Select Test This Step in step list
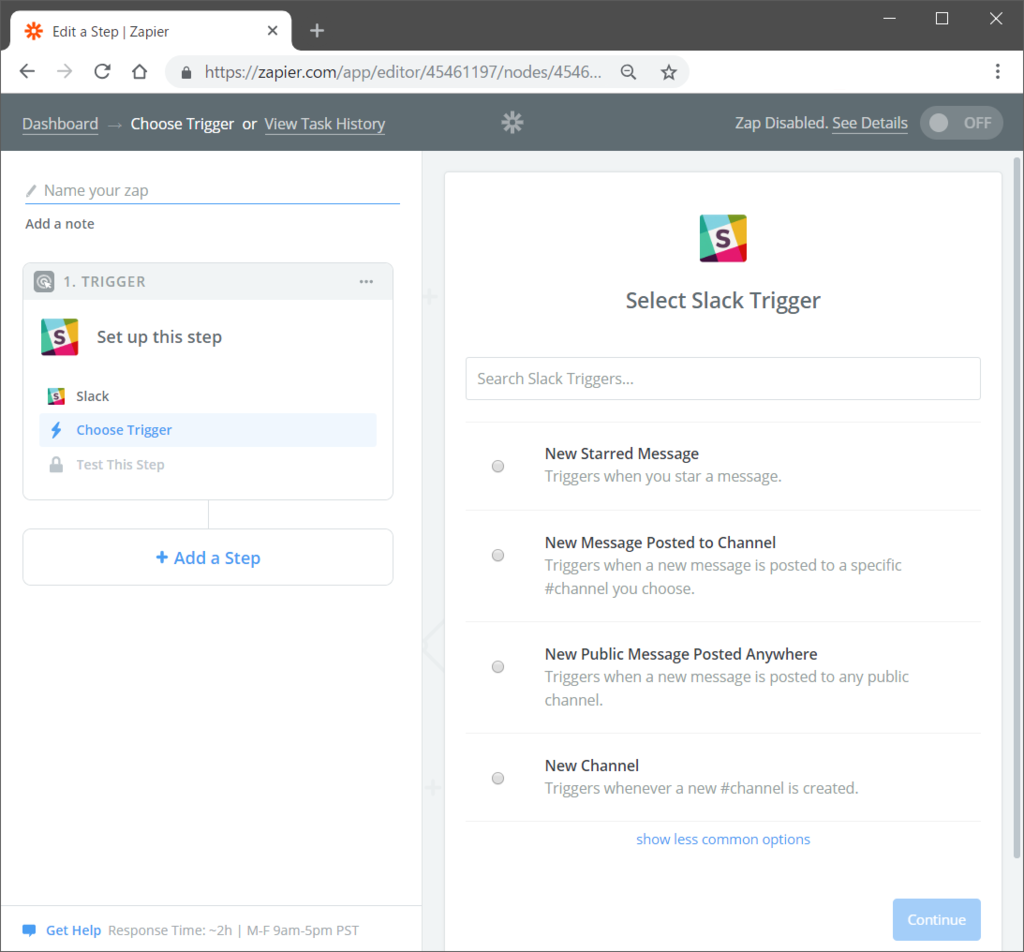 click(x=208, y=464)
